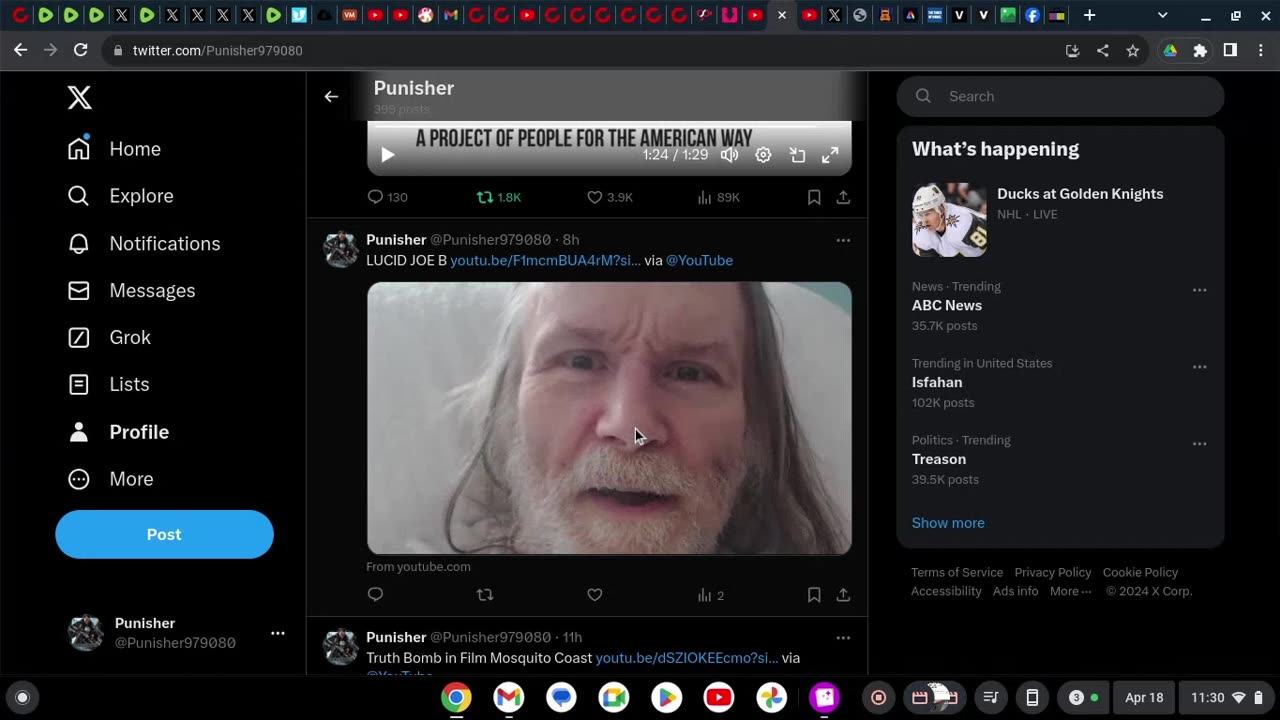Mute the video volume
1280x720 pixels.
(730, 155)
